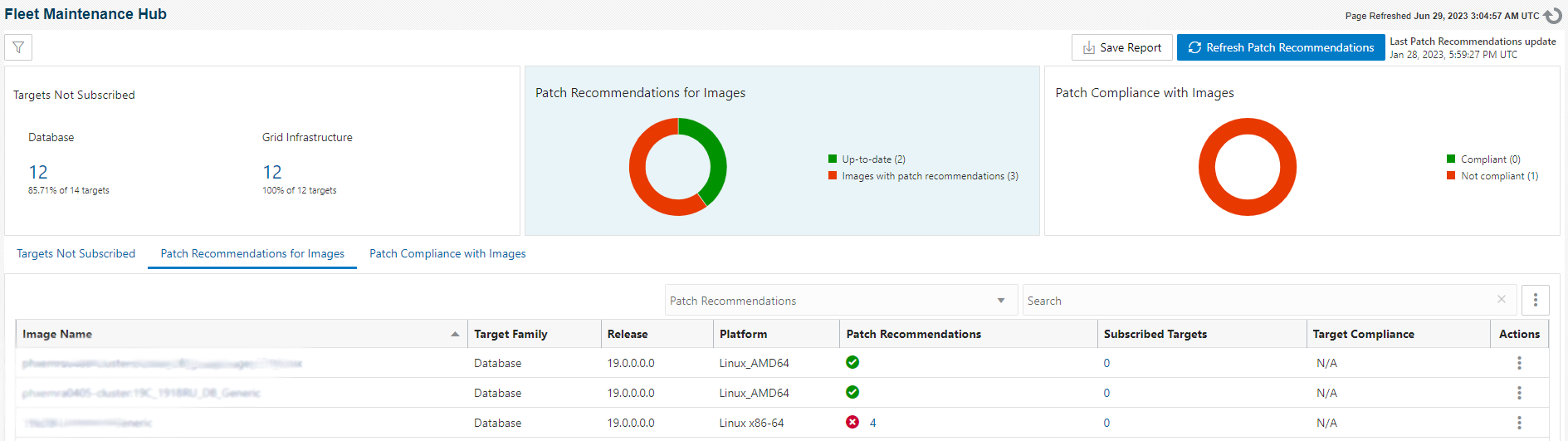1568x441 pixels.
Task: Click the red error icon with 4 recommendations
Action: (x=852, y=422)
